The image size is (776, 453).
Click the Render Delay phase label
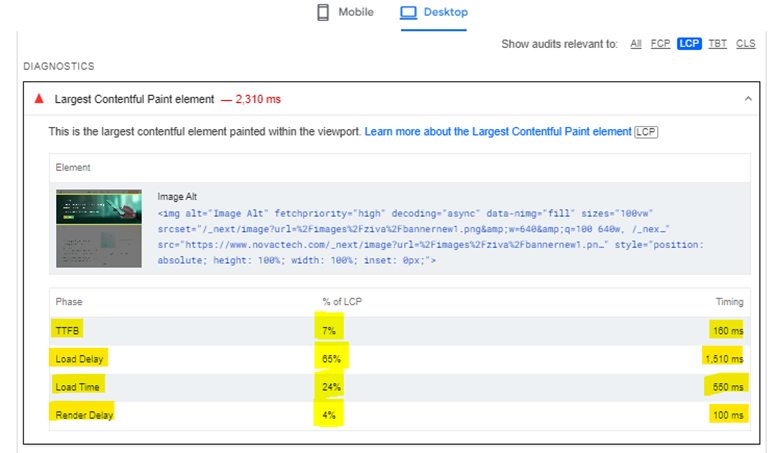point(85,414)
